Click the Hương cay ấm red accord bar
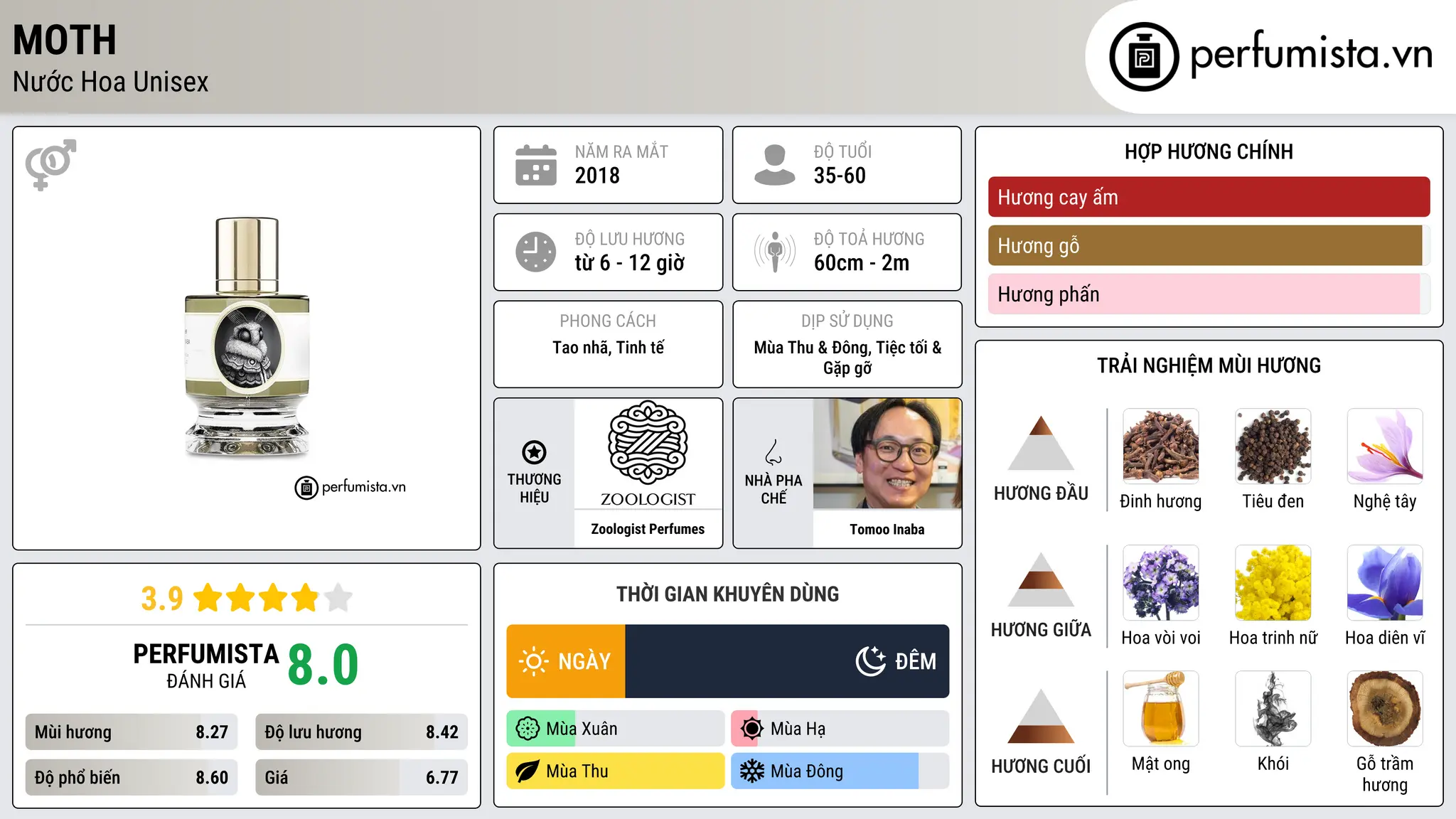Viewport: 1456px width, 819px height. click(x=1209, y=197)
